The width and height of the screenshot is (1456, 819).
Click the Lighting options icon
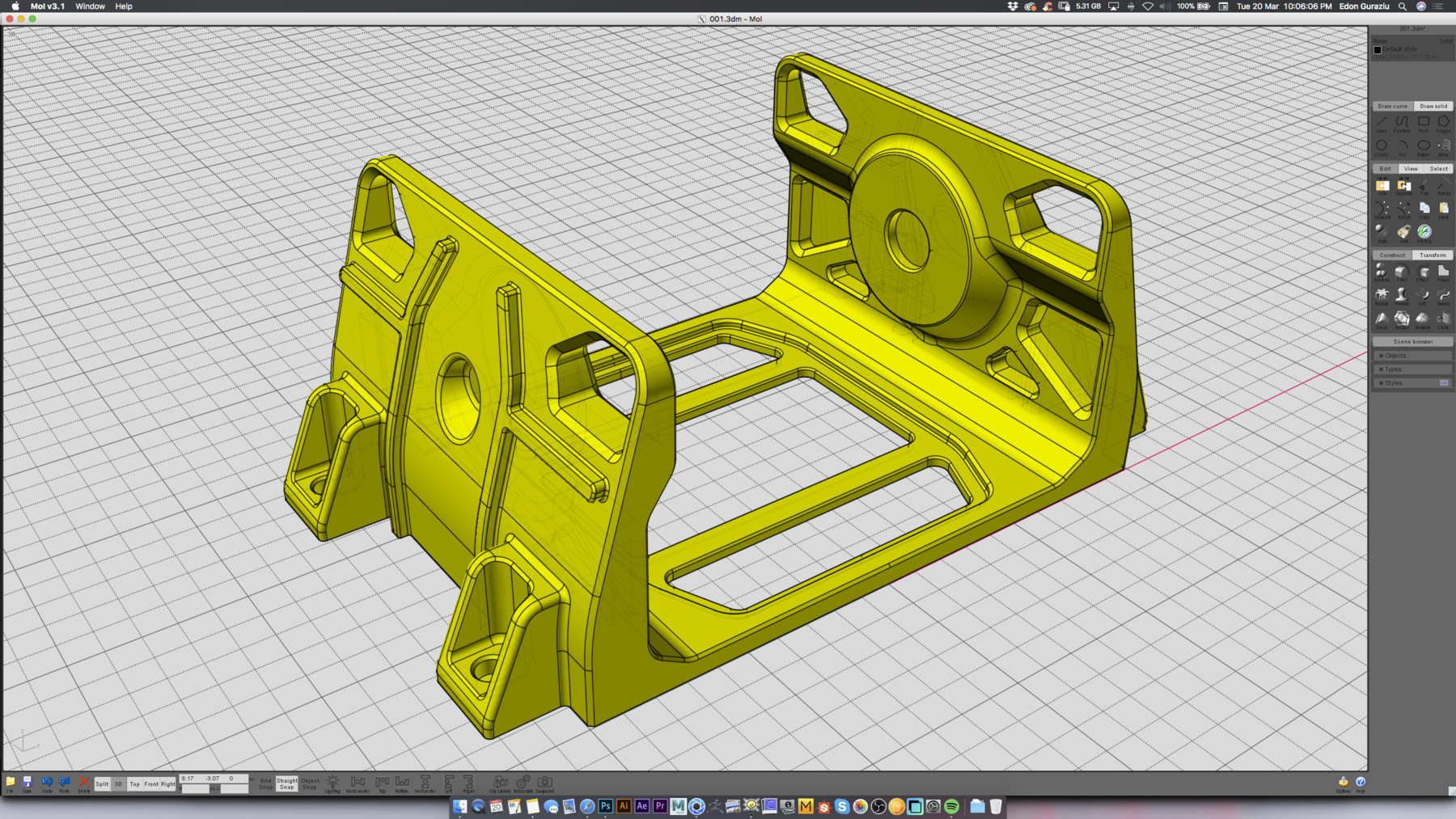332,783
